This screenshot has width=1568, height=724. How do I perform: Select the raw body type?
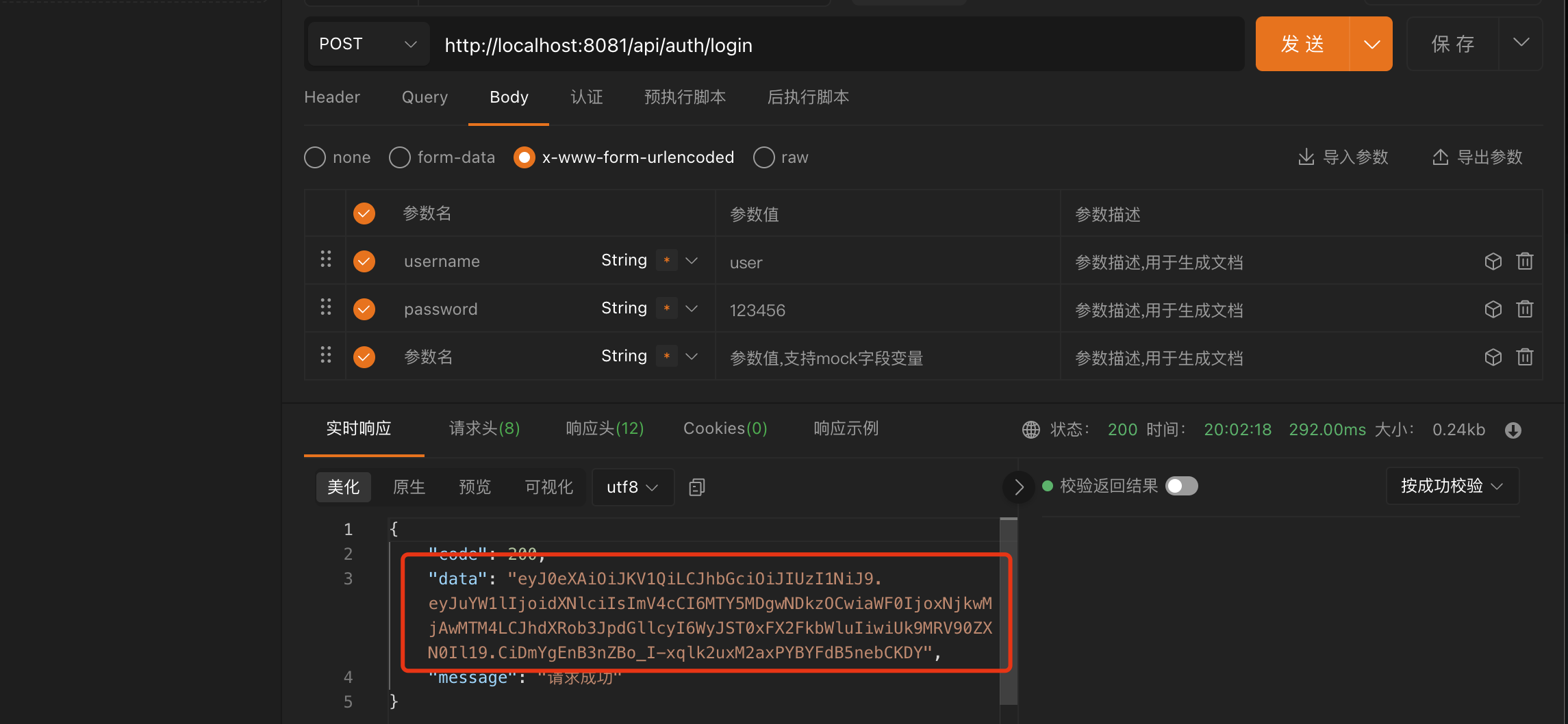pos(764,157)
